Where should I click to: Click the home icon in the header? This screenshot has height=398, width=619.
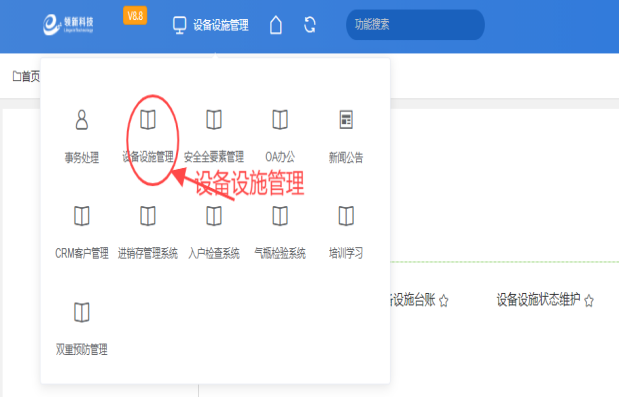click(276, 25)
